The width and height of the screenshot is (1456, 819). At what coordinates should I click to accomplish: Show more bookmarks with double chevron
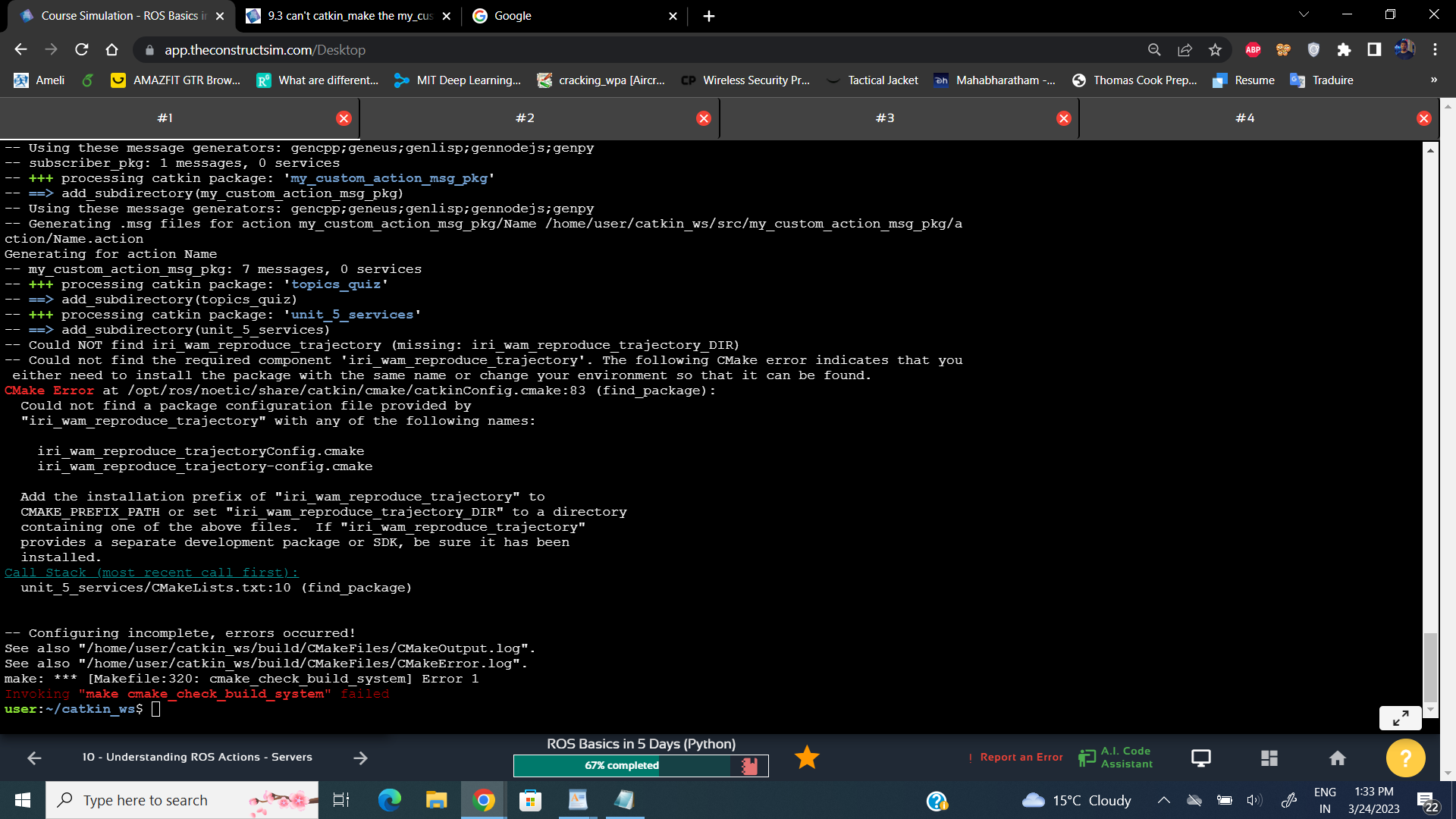pyautogui.click(x=1433, y=80)
